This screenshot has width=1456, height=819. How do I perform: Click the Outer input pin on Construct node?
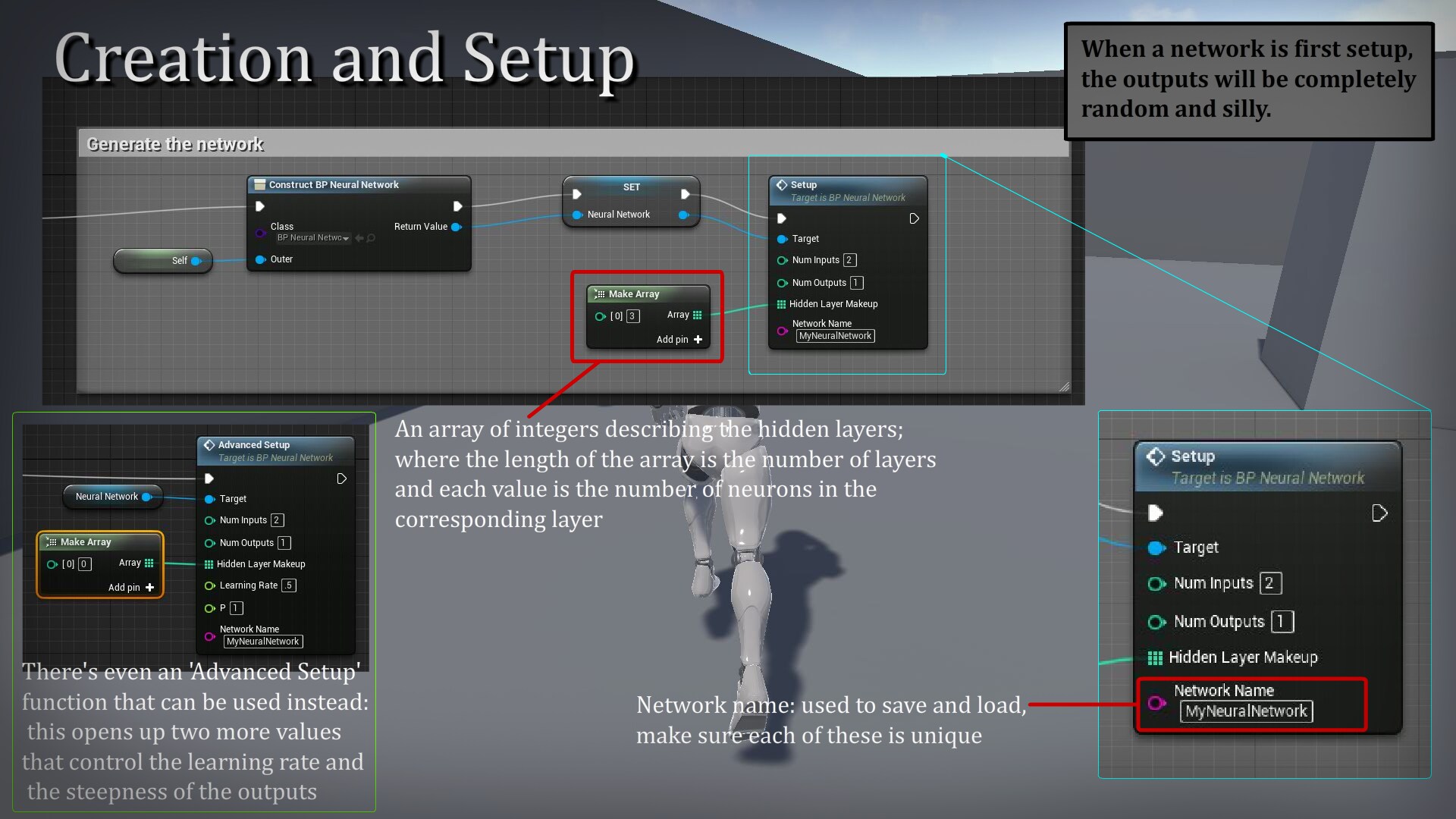(x=260, y=259)
